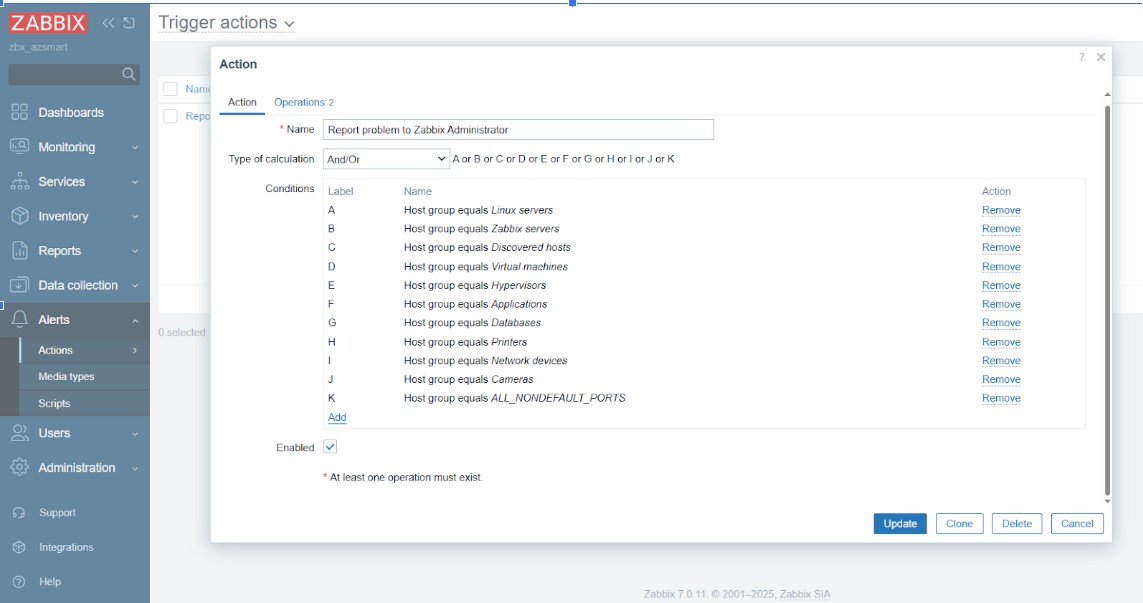Open Media types in Alerts submenu
The width and height of the screenshot is (1143, 603).
click(66, 377)
